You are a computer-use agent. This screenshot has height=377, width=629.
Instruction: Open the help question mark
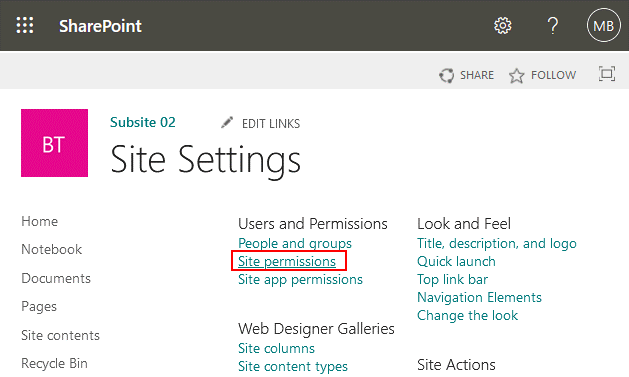click(553, 26)
